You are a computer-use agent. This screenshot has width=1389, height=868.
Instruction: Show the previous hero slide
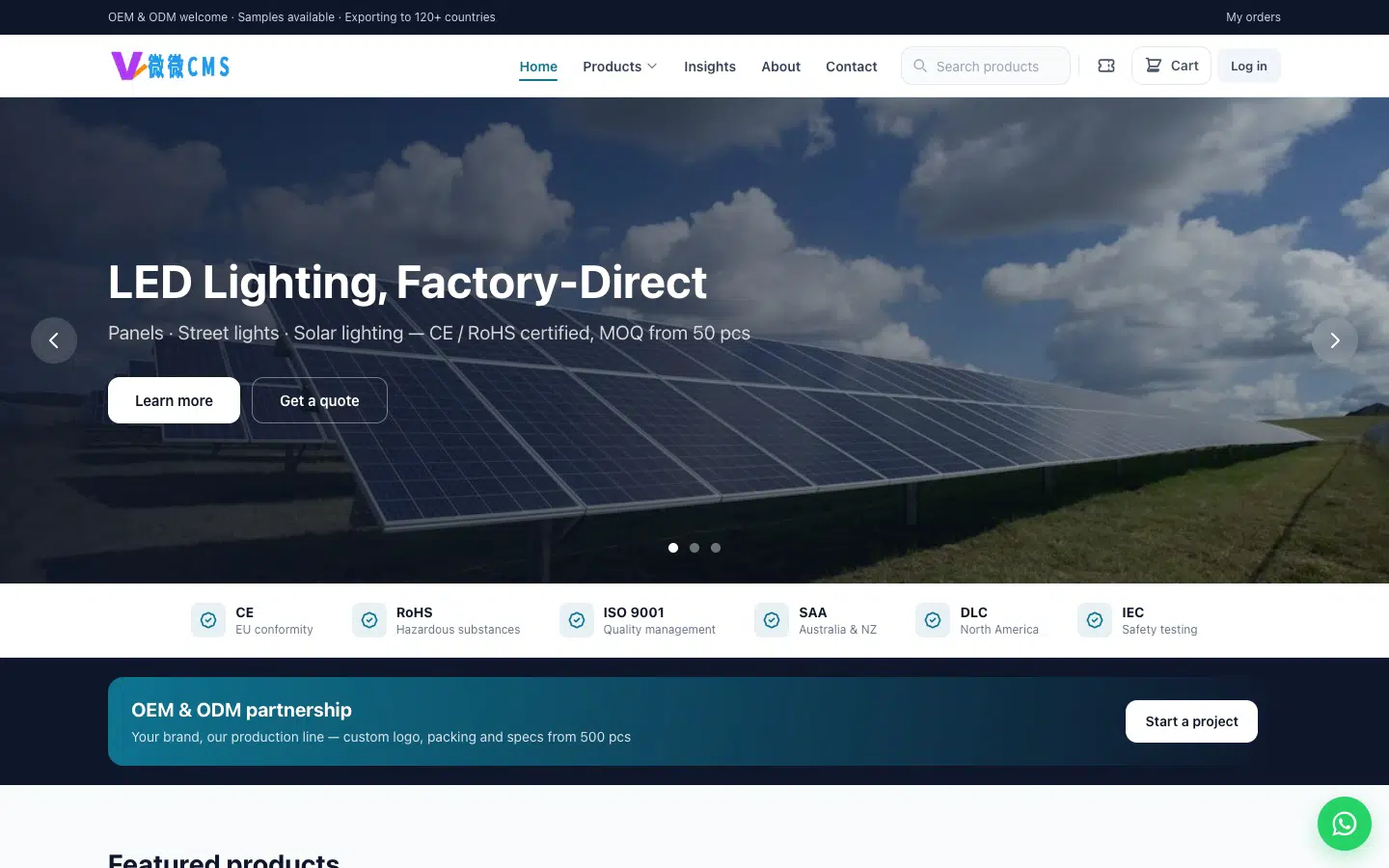(54, 340)
